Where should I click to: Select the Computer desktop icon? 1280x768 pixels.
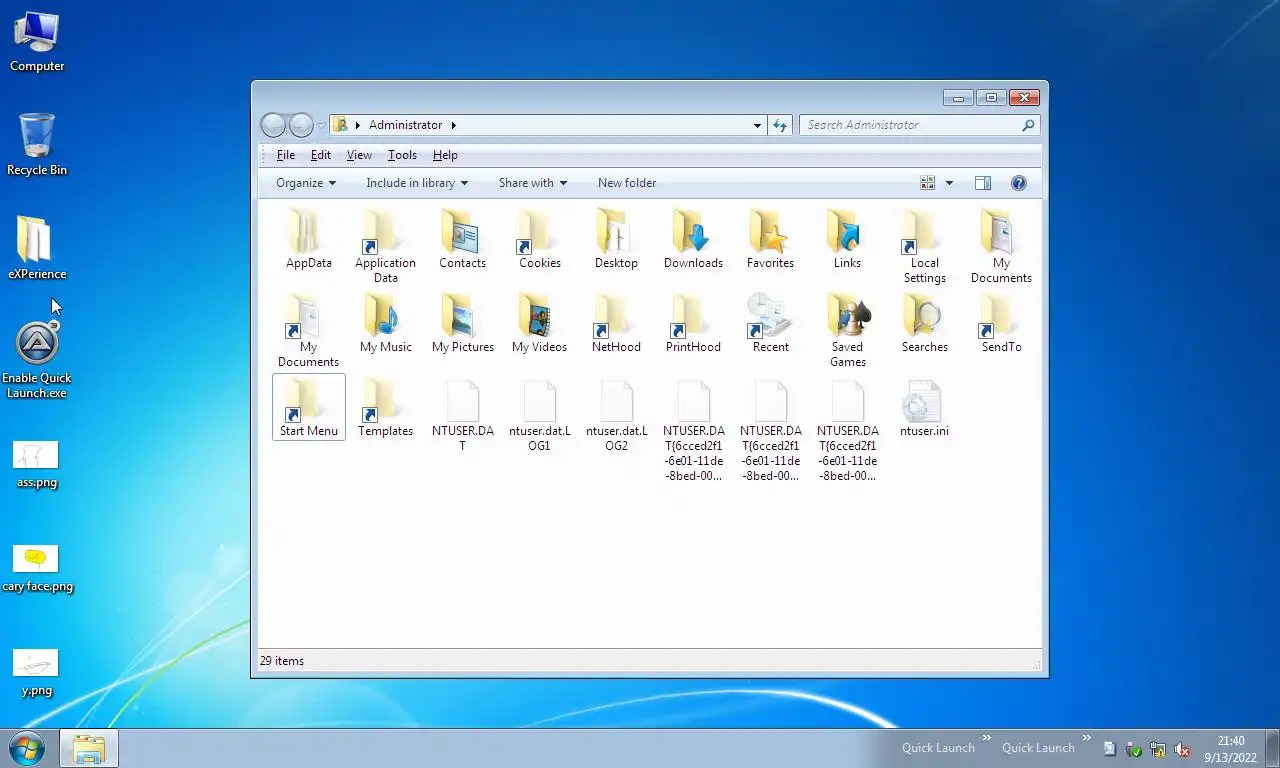coord(37,42)
